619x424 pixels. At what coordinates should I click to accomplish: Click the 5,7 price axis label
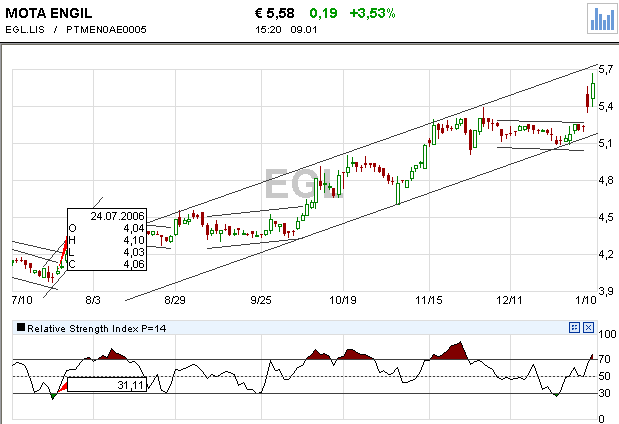tap(606, 69)
